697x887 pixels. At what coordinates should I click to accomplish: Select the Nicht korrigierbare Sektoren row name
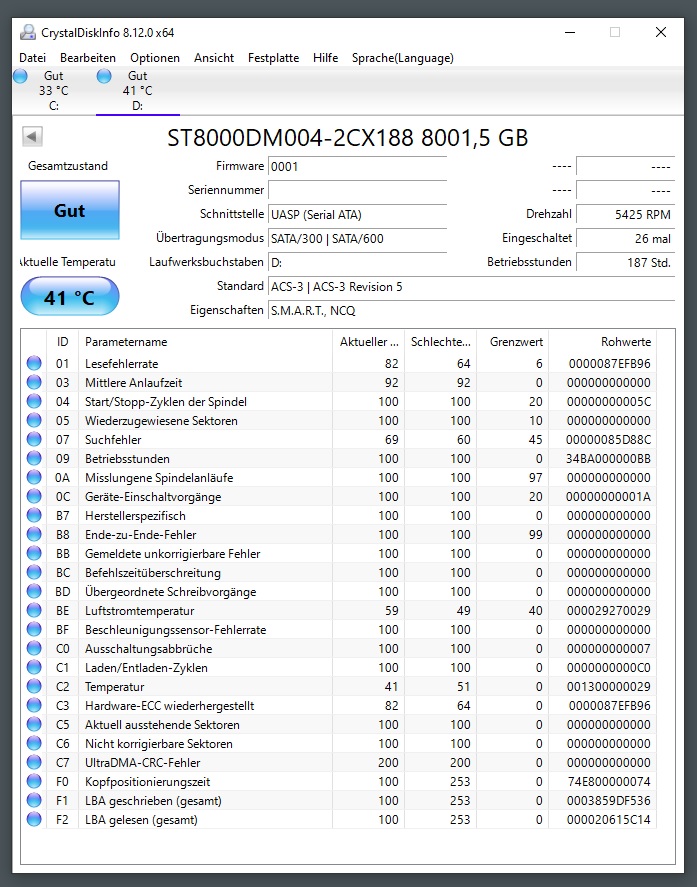coord(158,743)
